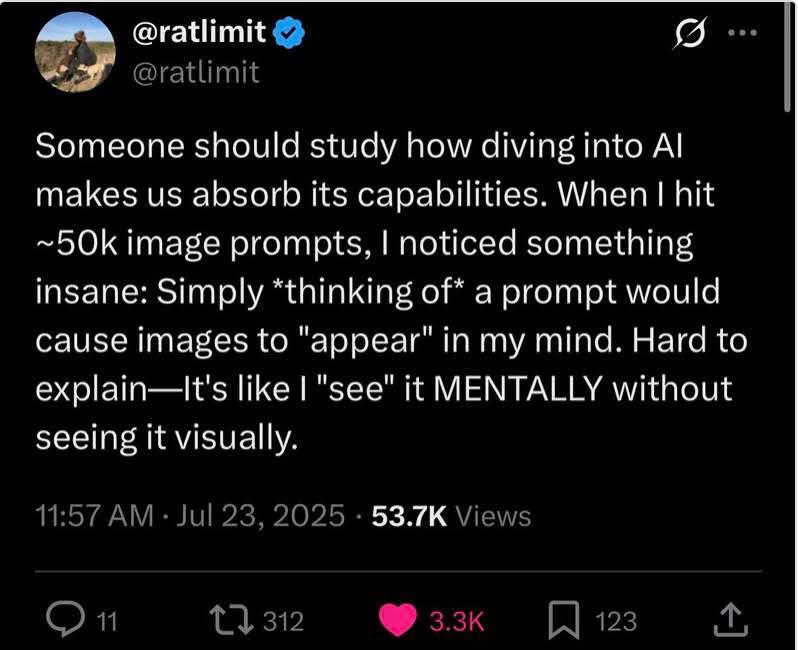View the 53.7K Views analytics

451,515
